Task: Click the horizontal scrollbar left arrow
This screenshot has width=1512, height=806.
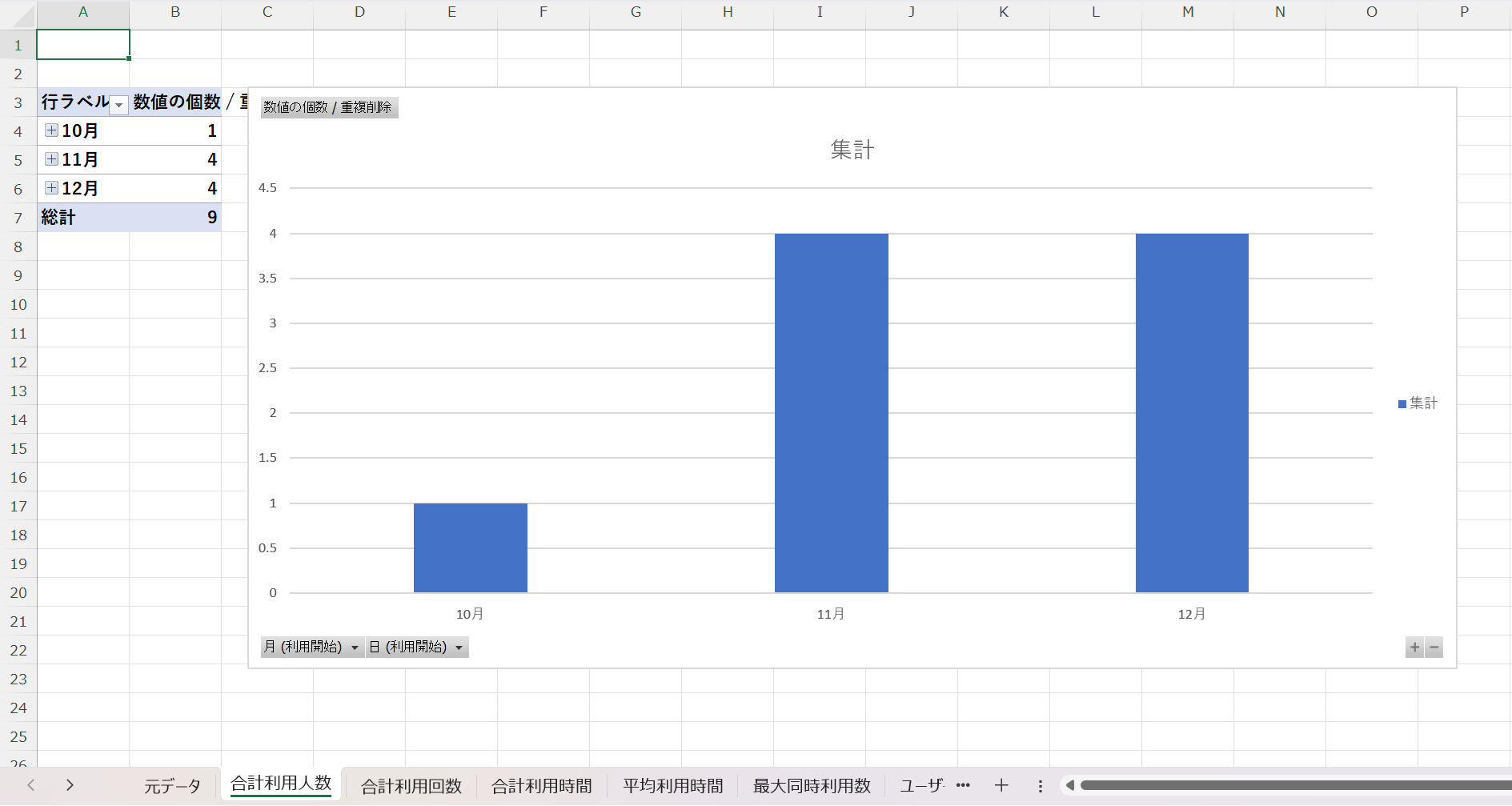Action: coord(1070,786)
